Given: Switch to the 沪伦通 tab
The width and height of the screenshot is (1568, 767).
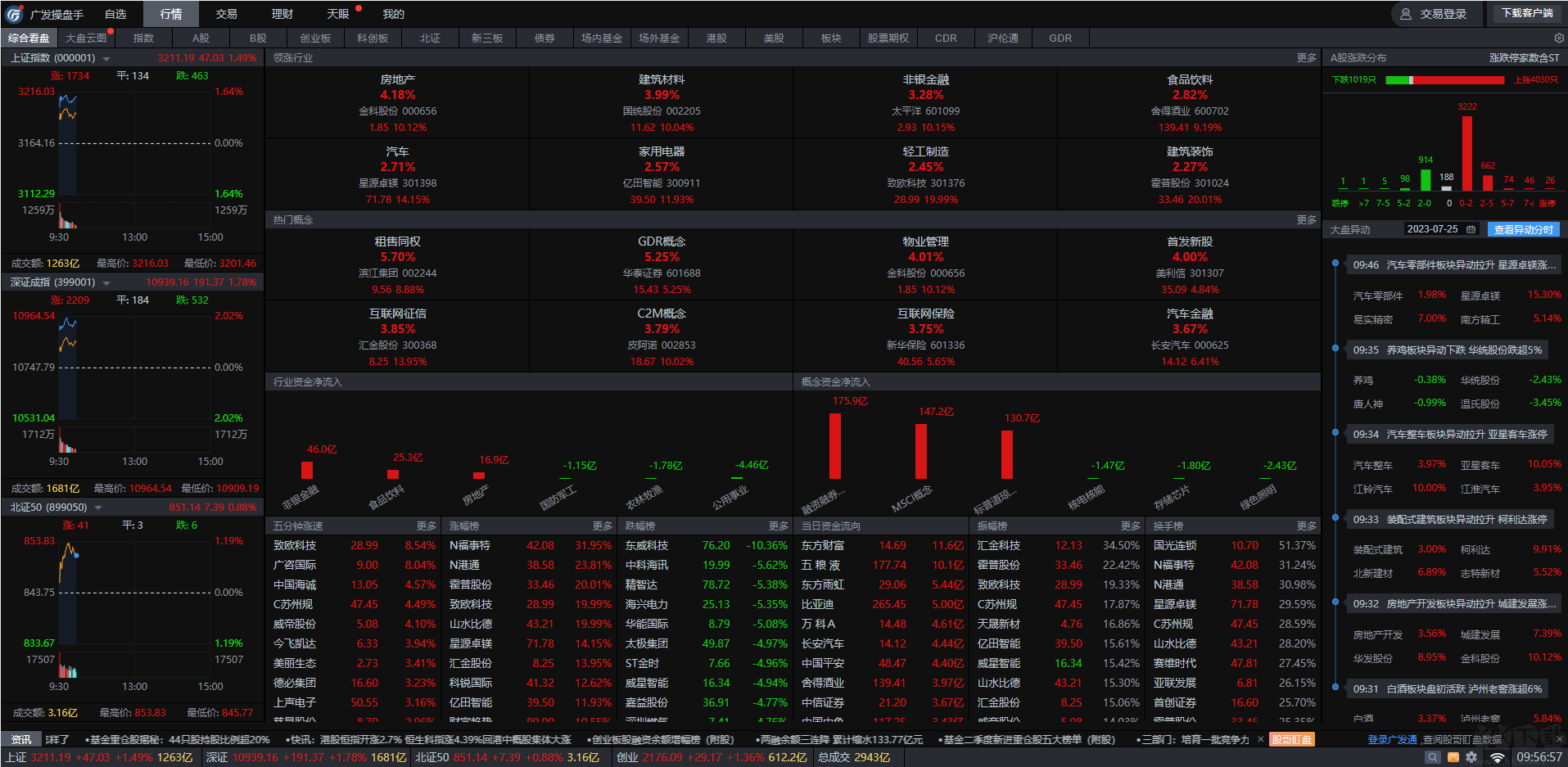Looking at the screenshot, I should click(1003, 38).
